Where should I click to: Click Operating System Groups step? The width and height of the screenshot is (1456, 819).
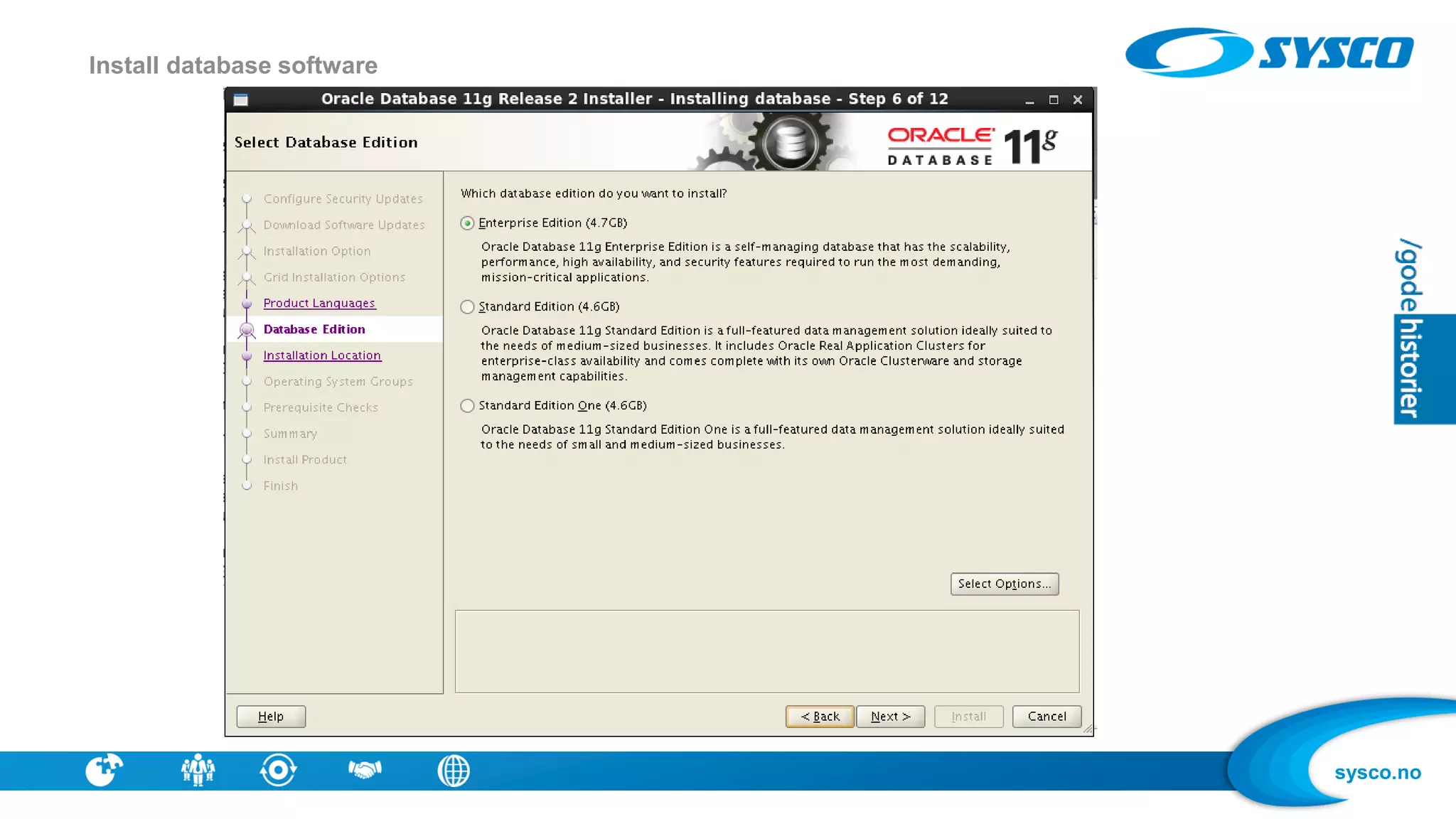(x=338, y=382)
